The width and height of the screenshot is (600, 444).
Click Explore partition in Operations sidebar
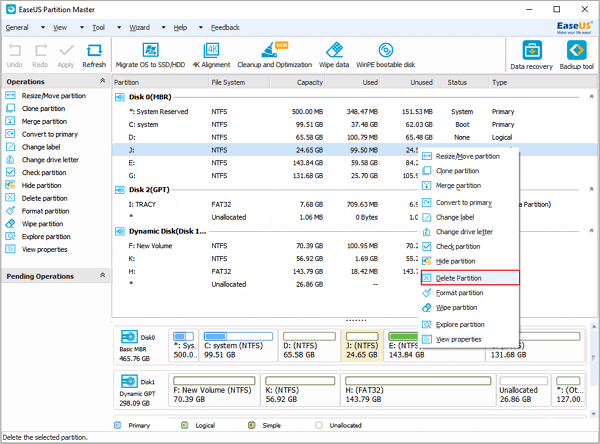pos(38,237)
